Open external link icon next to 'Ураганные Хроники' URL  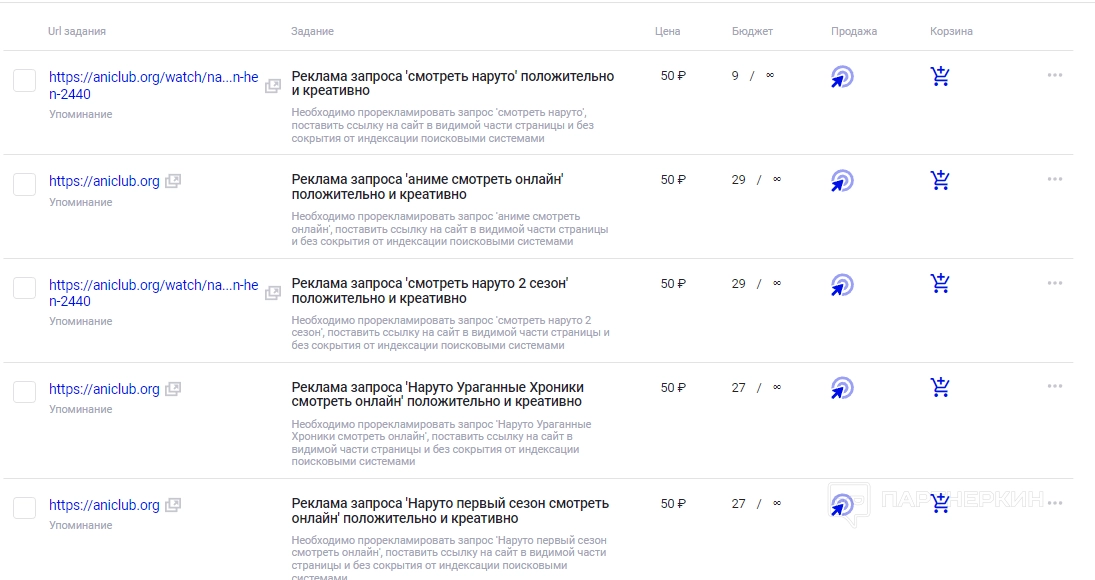tap(173, 389)
